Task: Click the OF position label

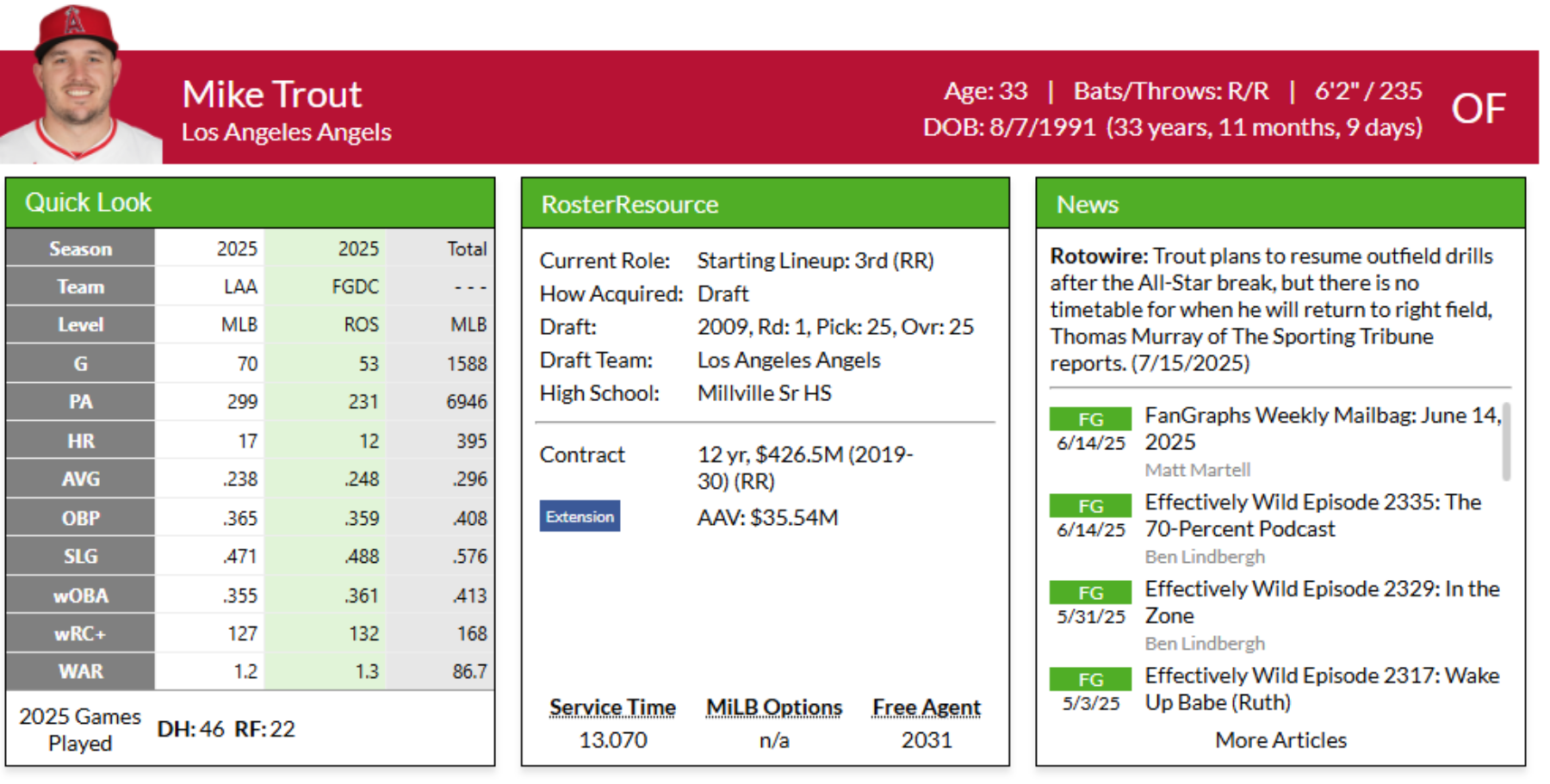Action: [1479, 108]
